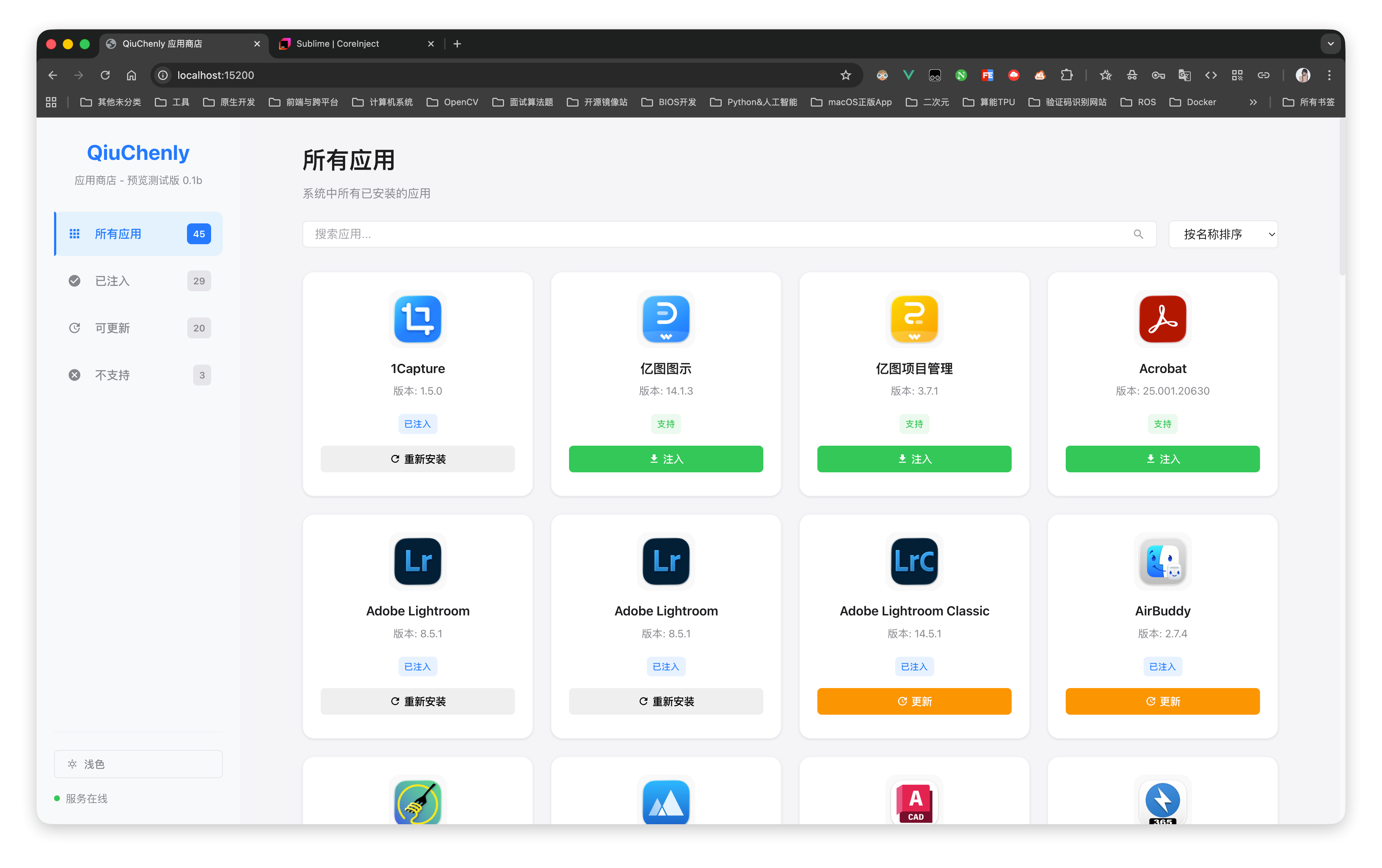This screenshot has height=868, width=1382.
Task: Click the bookmark star in the address bar
Action: (845, 75)
